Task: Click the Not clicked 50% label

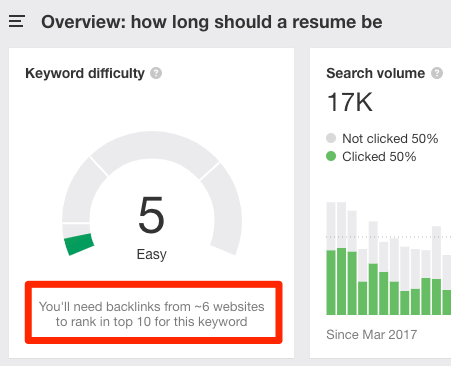Action: pyautogui.click(x=390, y=138)
